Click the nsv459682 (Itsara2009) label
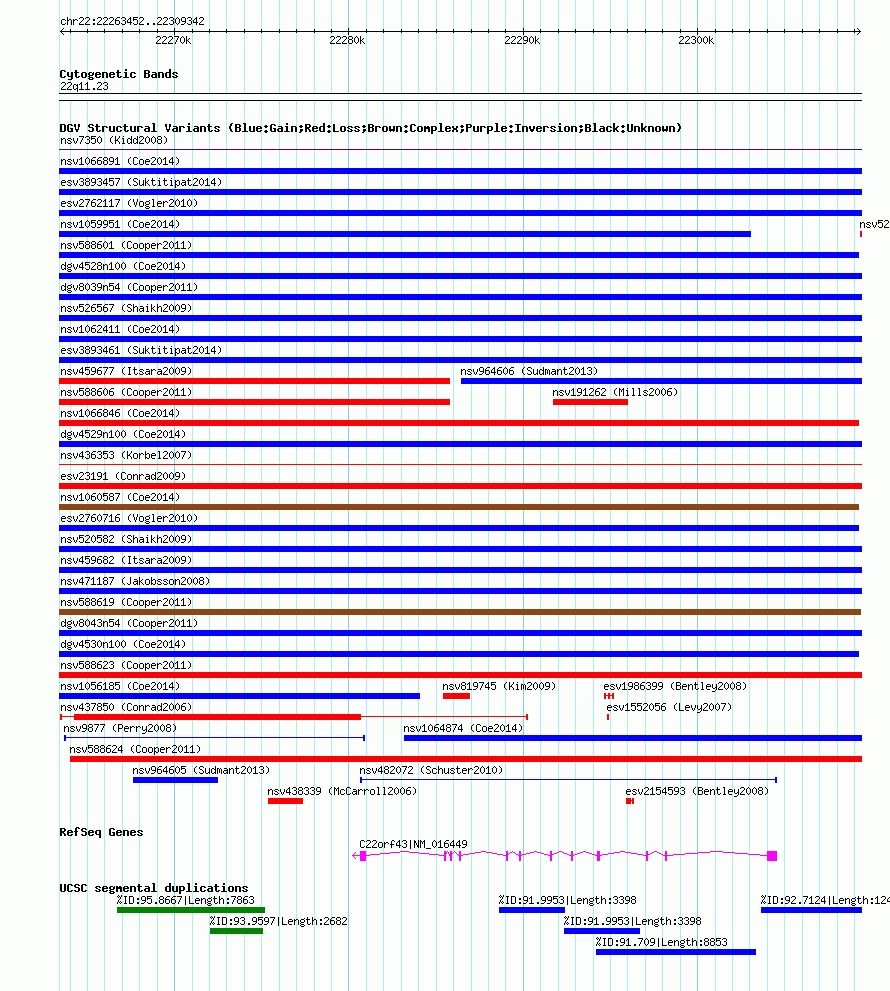Viewport: 890px width, 991px height. [x=126, y=560]
